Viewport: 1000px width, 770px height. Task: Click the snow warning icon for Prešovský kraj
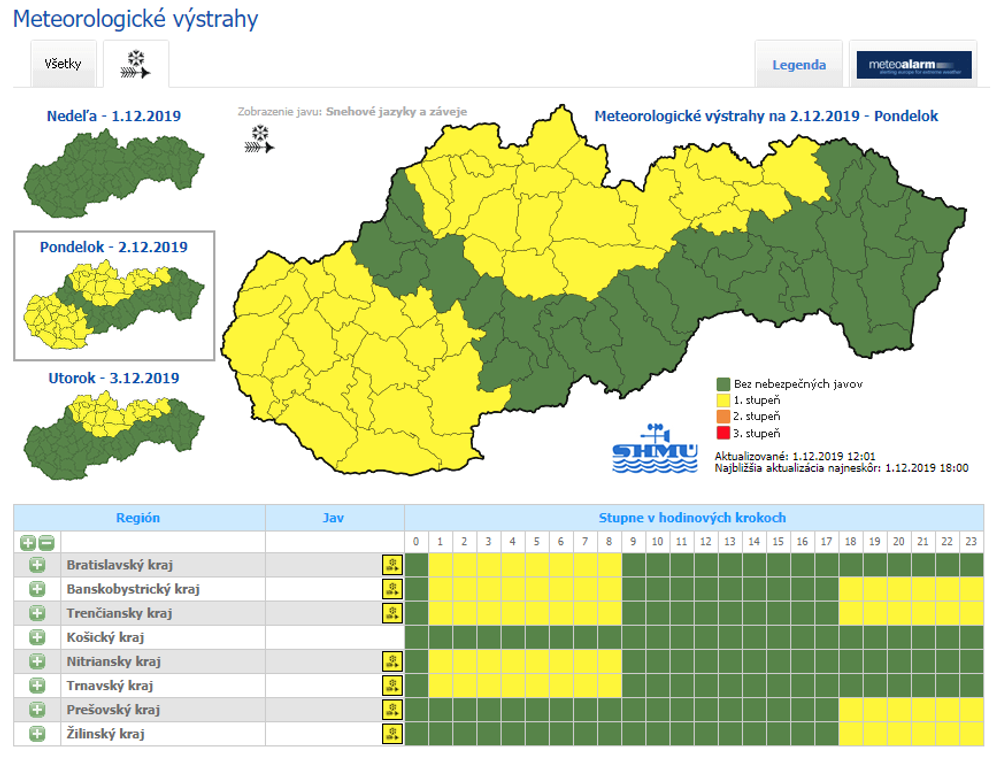[x=393, y=709]
